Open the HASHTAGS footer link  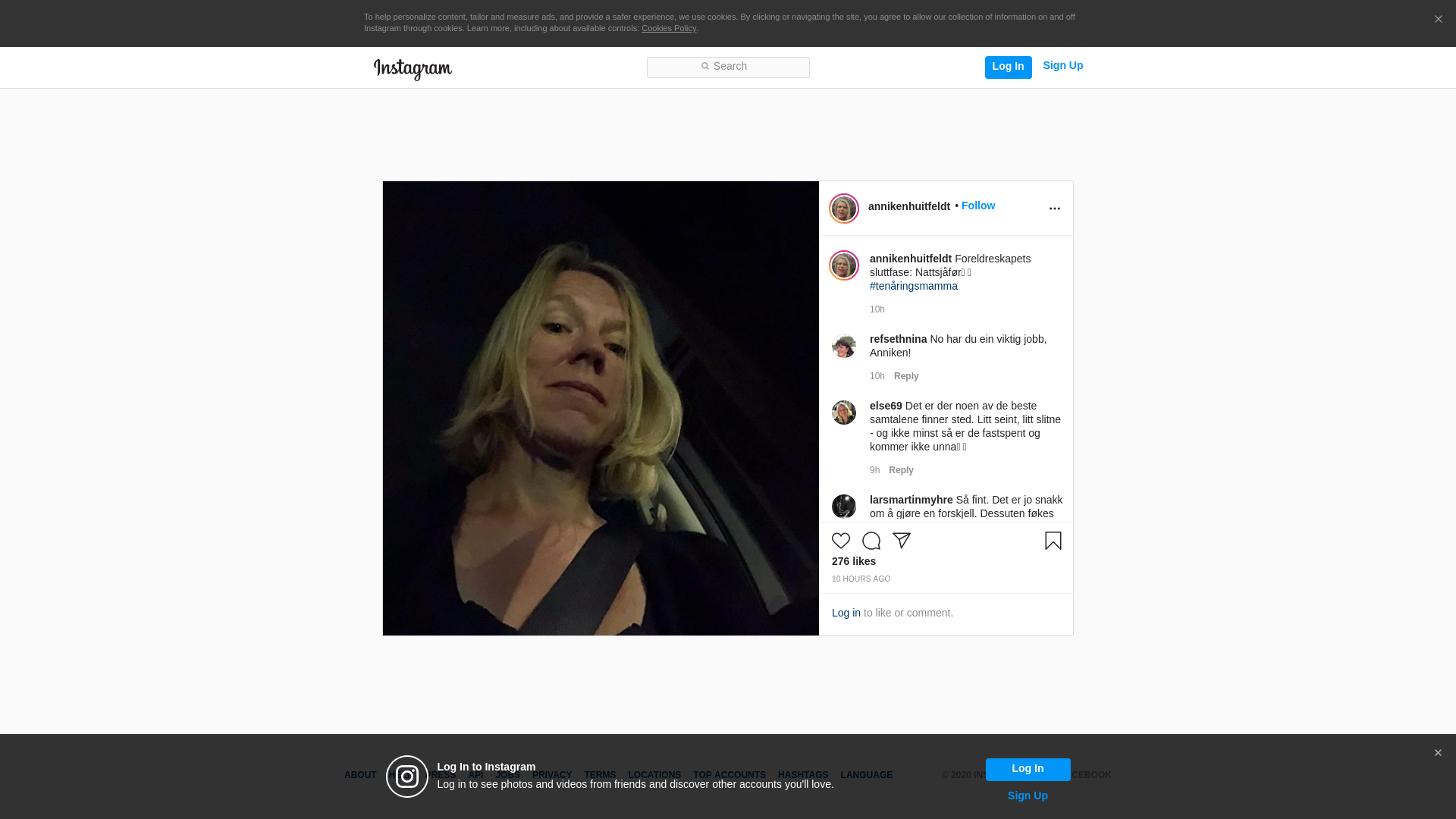pyautogui.click(x=803, y=775)
